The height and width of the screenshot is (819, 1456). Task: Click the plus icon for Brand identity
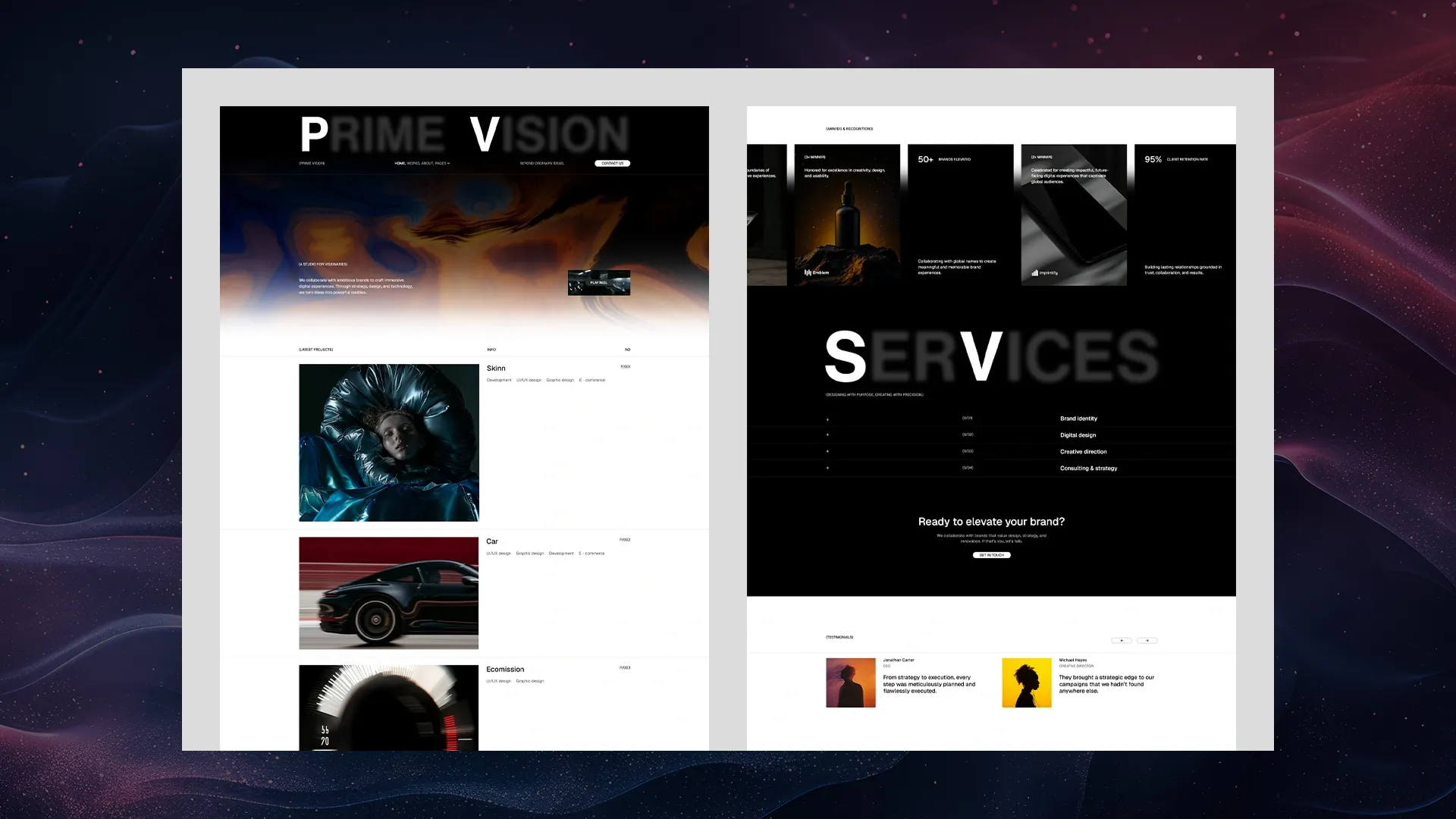(827, 419)
